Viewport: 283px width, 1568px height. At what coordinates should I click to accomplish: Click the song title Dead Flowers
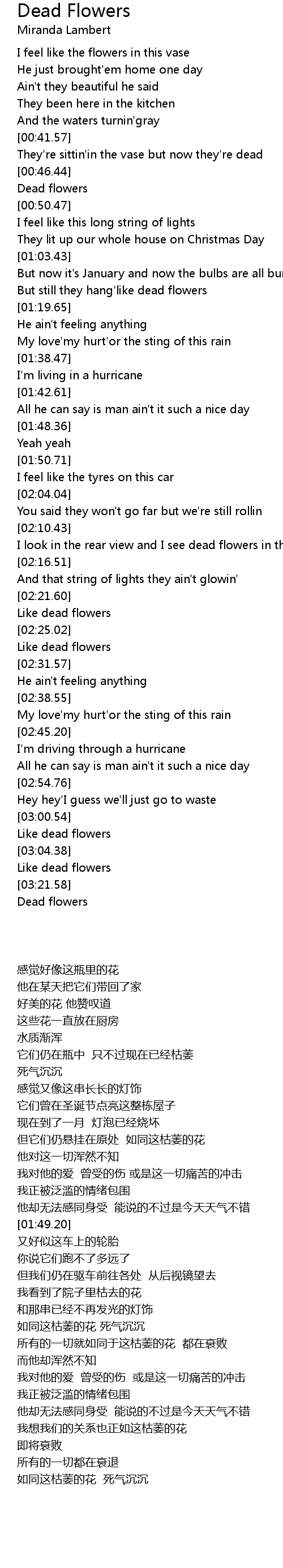tap(74, 11)
